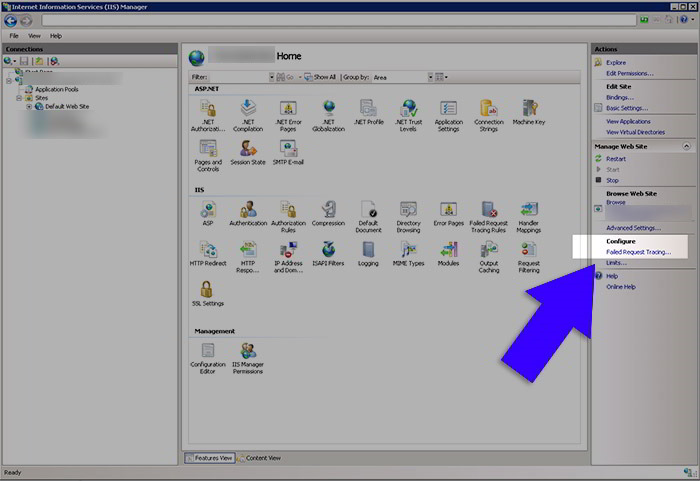Switch to Content View tab
This screenshot has width=700, height=481.
(259, 458)
